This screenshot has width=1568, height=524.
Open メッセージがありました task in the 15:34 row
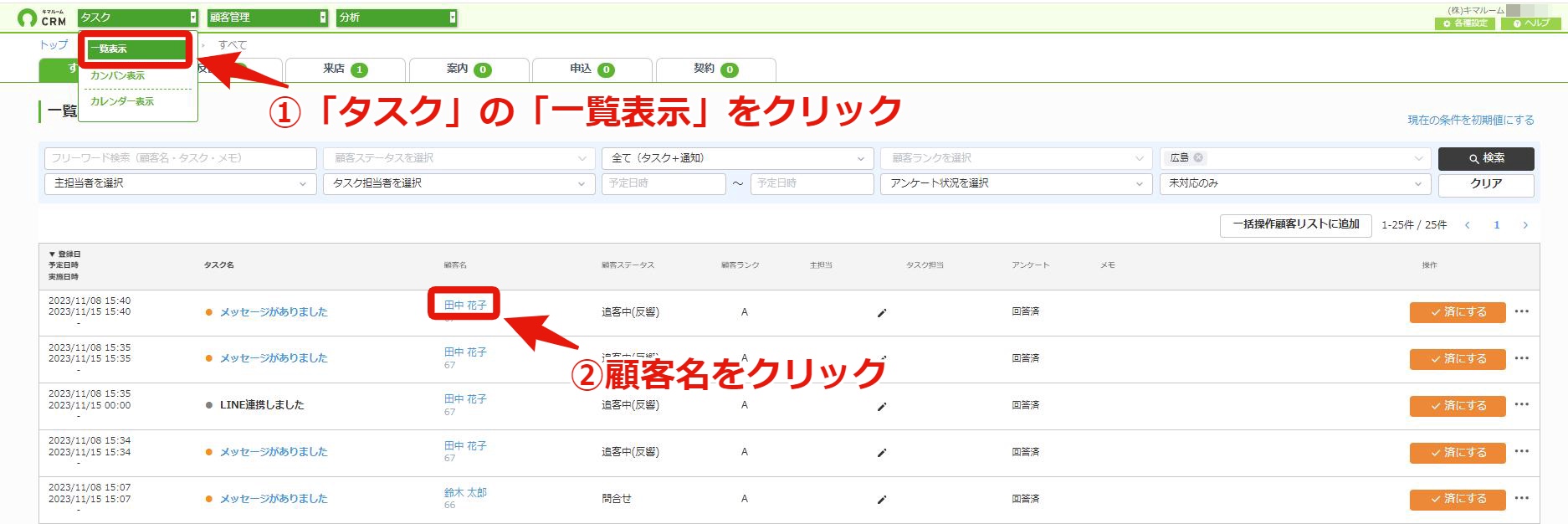click(274, 452)
